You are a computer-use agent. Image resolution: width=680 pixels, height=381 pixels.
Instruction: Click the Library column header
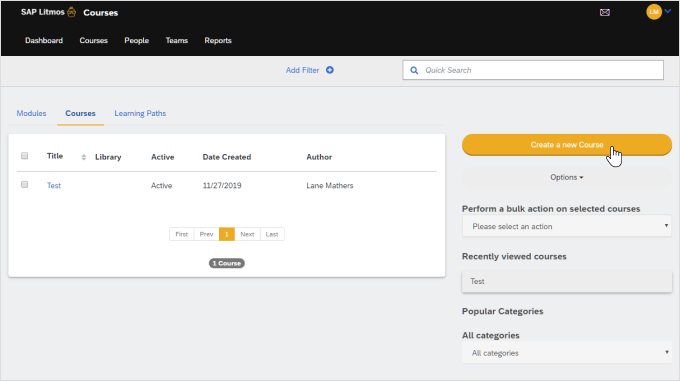coord(108,157)
